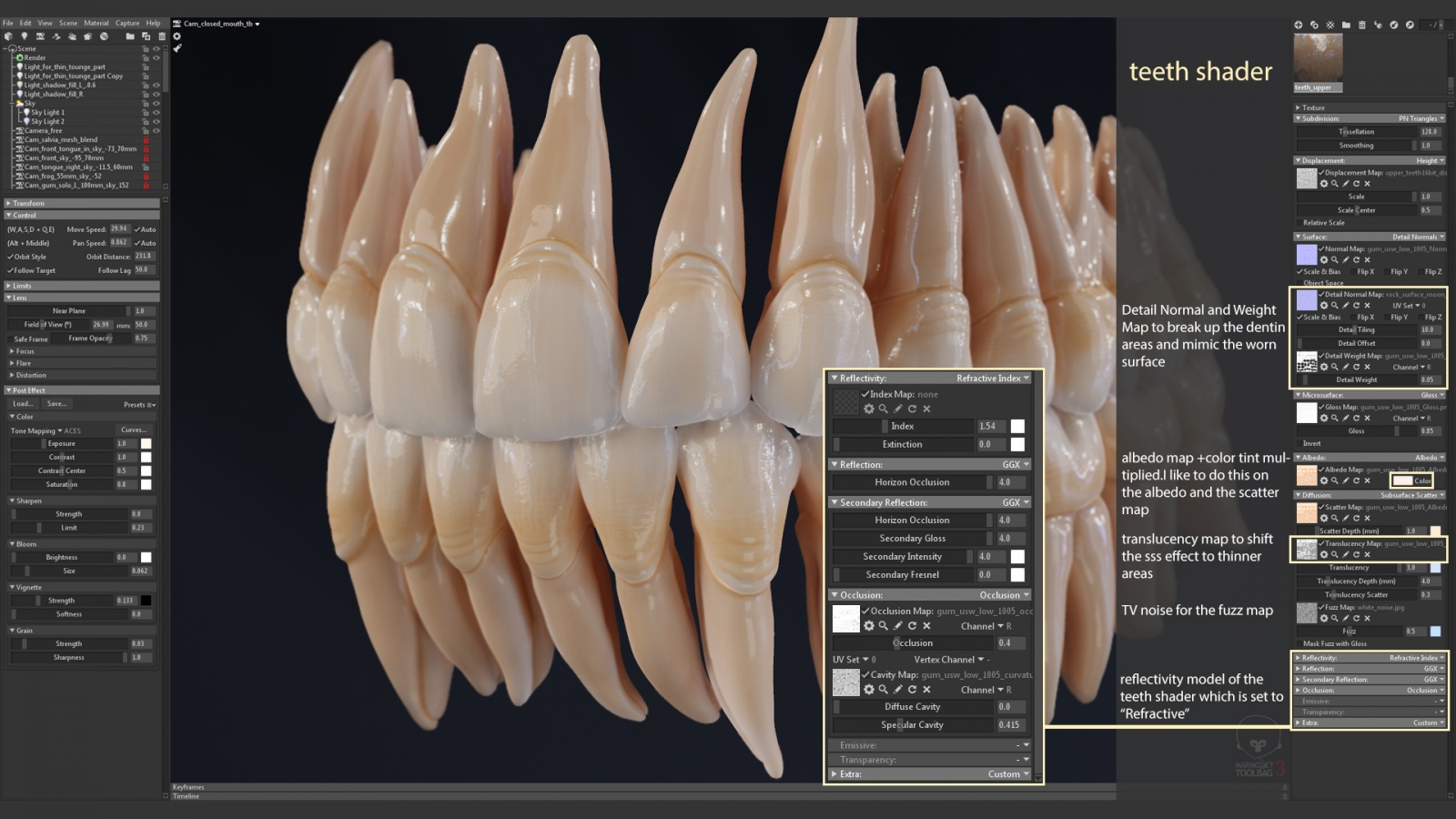The image size is (1456, 819).
Task: Add a camera with the camera toolbar icon
Action: [x=40, y=36]
